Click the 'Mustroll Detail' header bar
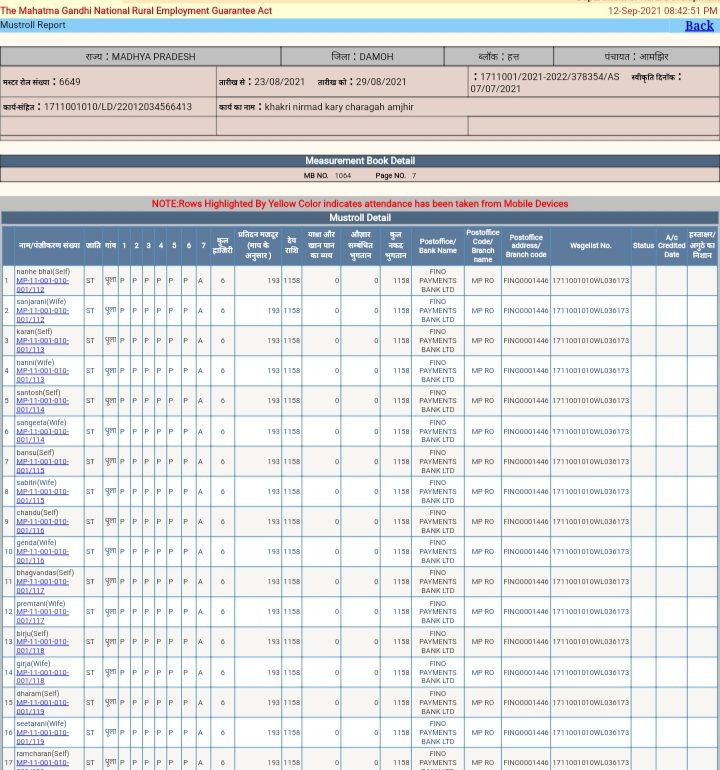 pos(360,218)
